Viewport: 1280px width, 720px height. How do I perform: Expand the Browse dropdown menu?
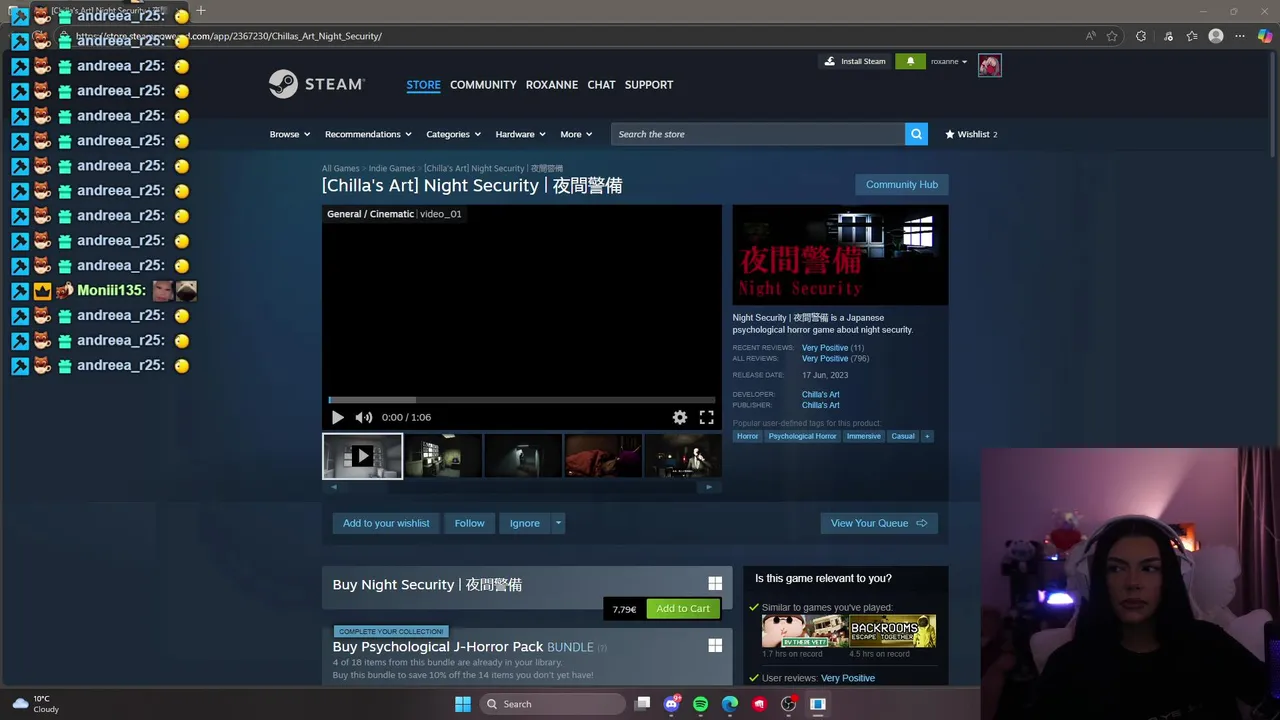289,134
